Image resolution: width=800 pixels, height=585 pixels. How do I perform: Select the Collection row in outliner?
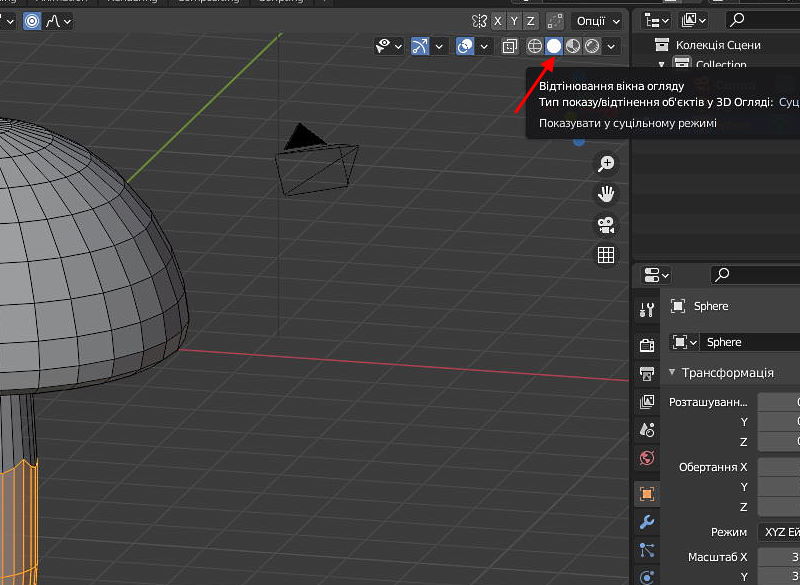pos(721,64)
